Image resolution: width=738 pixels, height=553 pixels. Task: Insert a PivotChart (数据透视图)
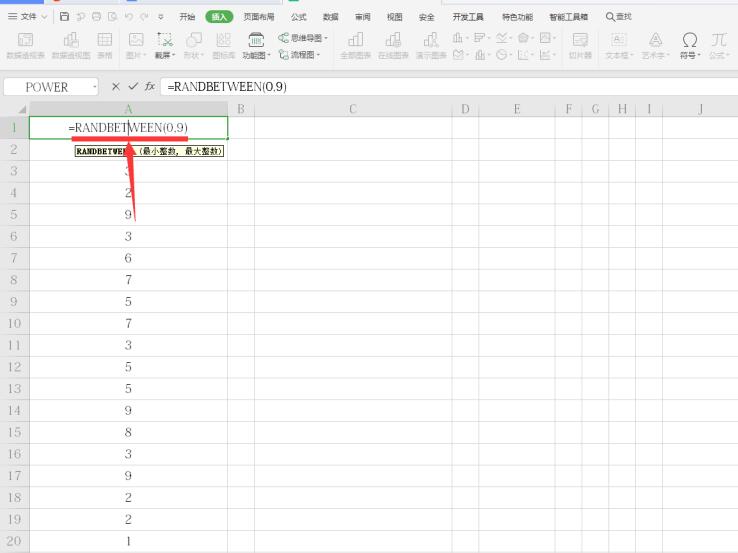(71, 46)
